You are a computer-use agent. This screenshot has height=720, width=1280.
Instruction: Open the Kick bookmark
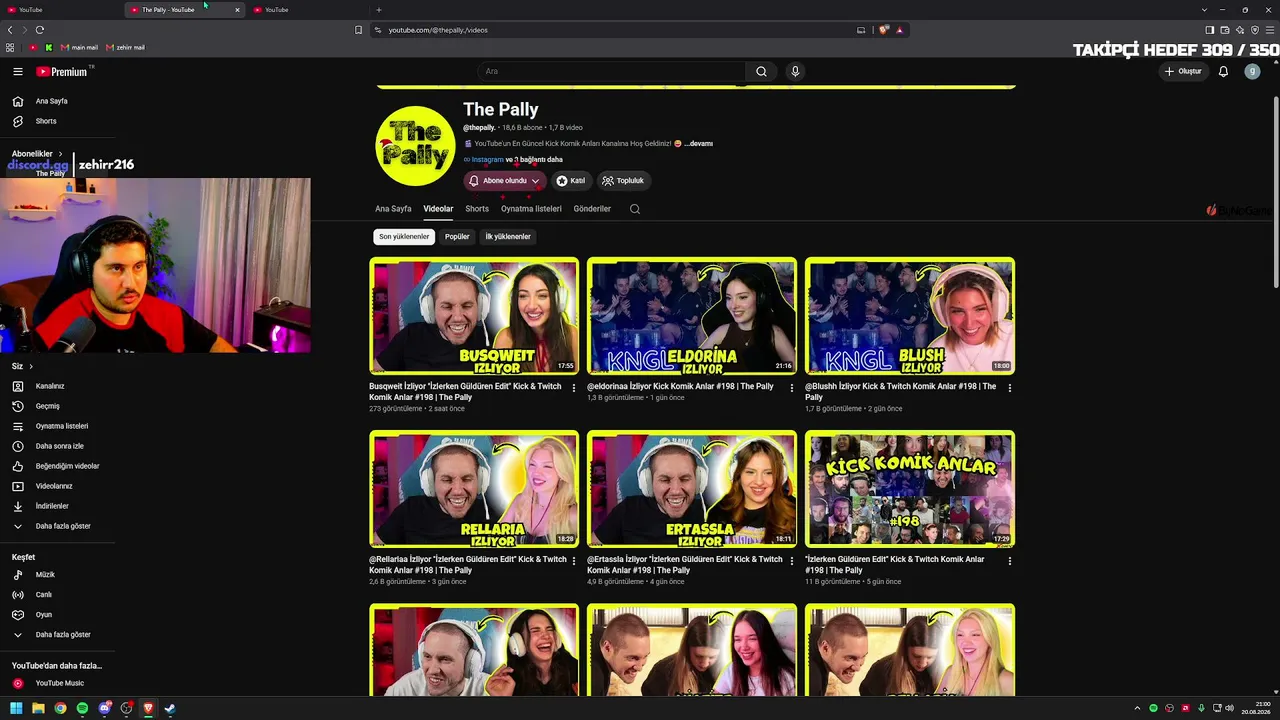coord(48,47)
